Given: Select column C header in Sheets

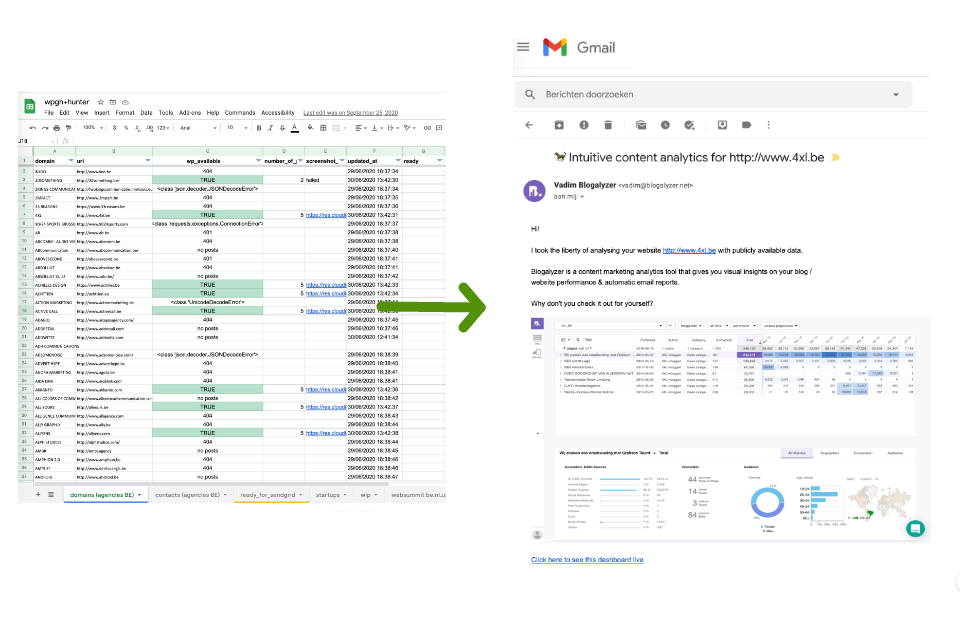Looking at the screenshot, I should [x=208, y=151].
